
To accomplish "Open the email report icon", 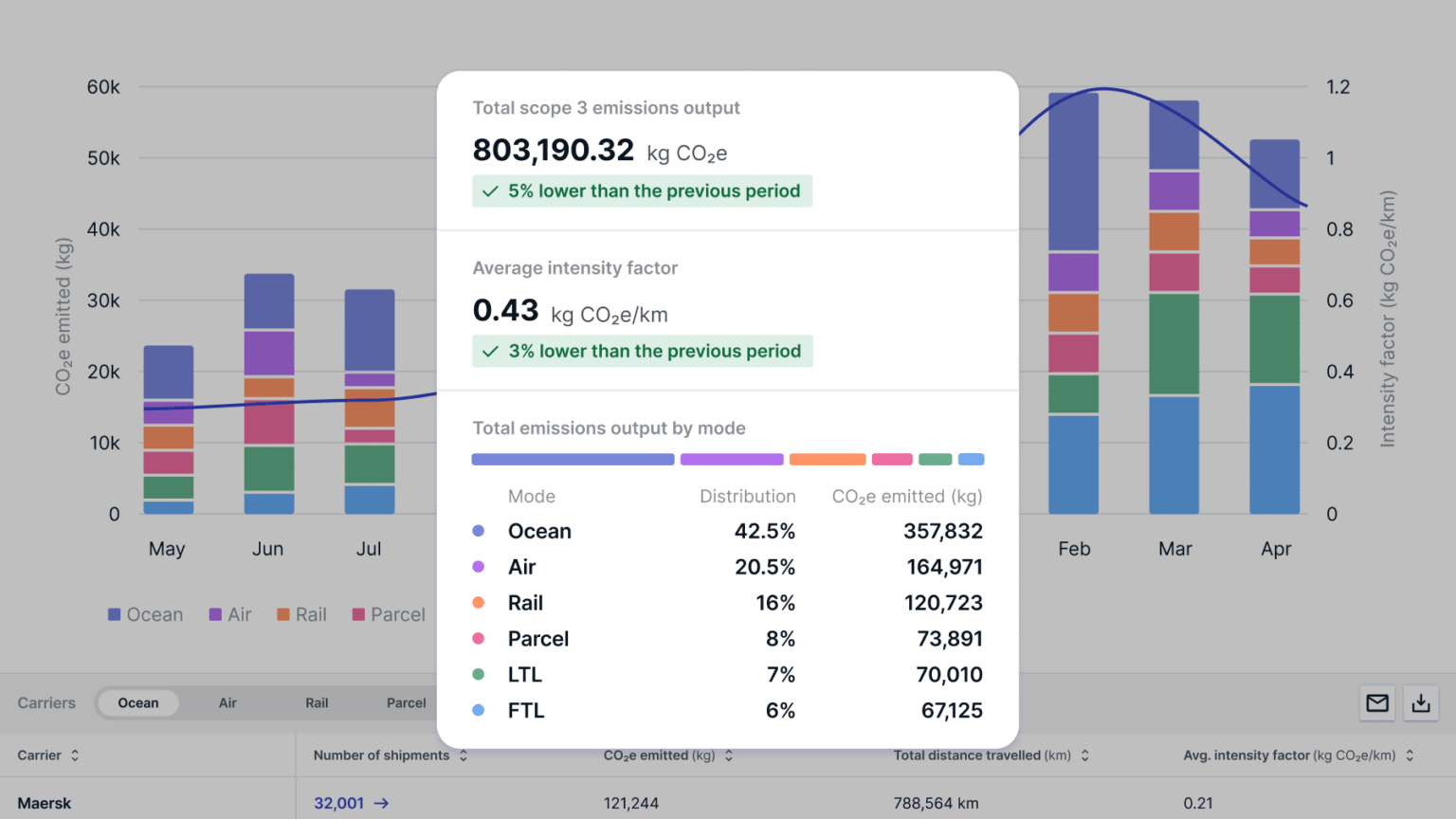I will pyautogui.click(x=1376, y=702).
